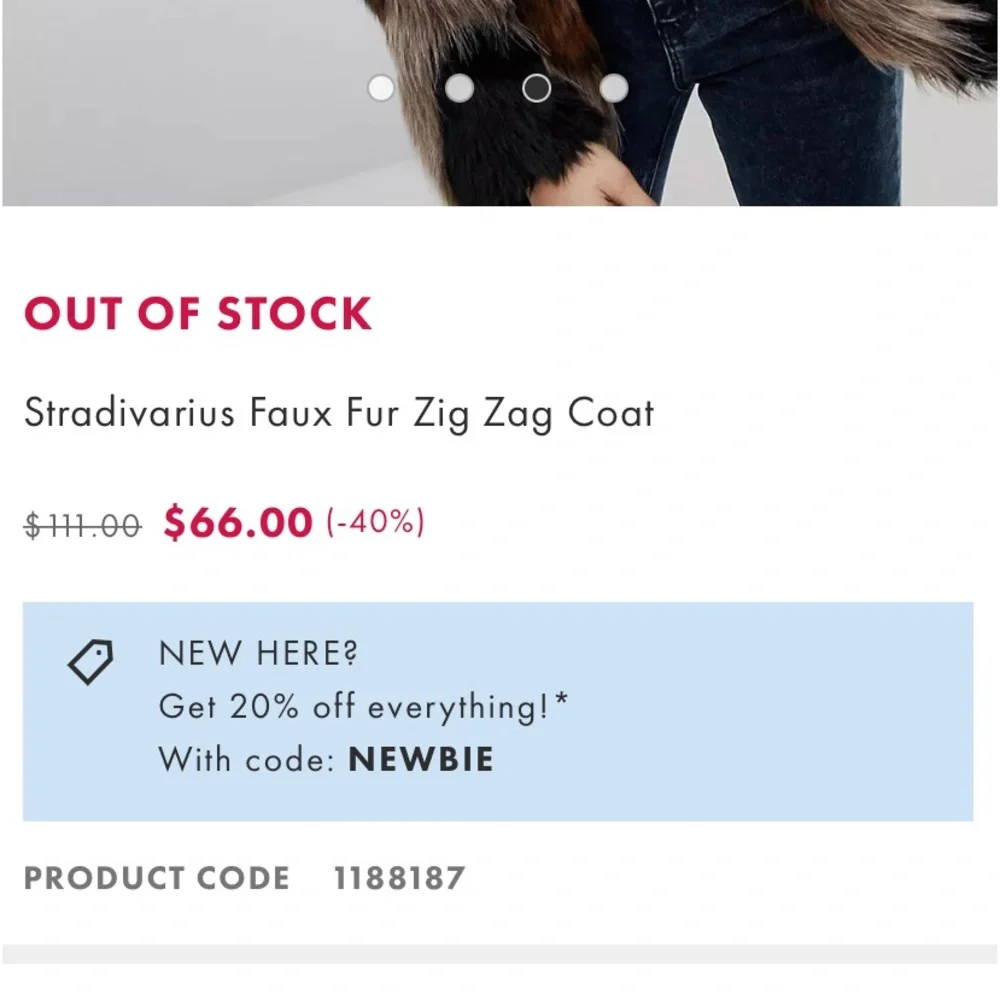
Task: Tap the NEW HERE? promo heading
Action: click(258, 654)
